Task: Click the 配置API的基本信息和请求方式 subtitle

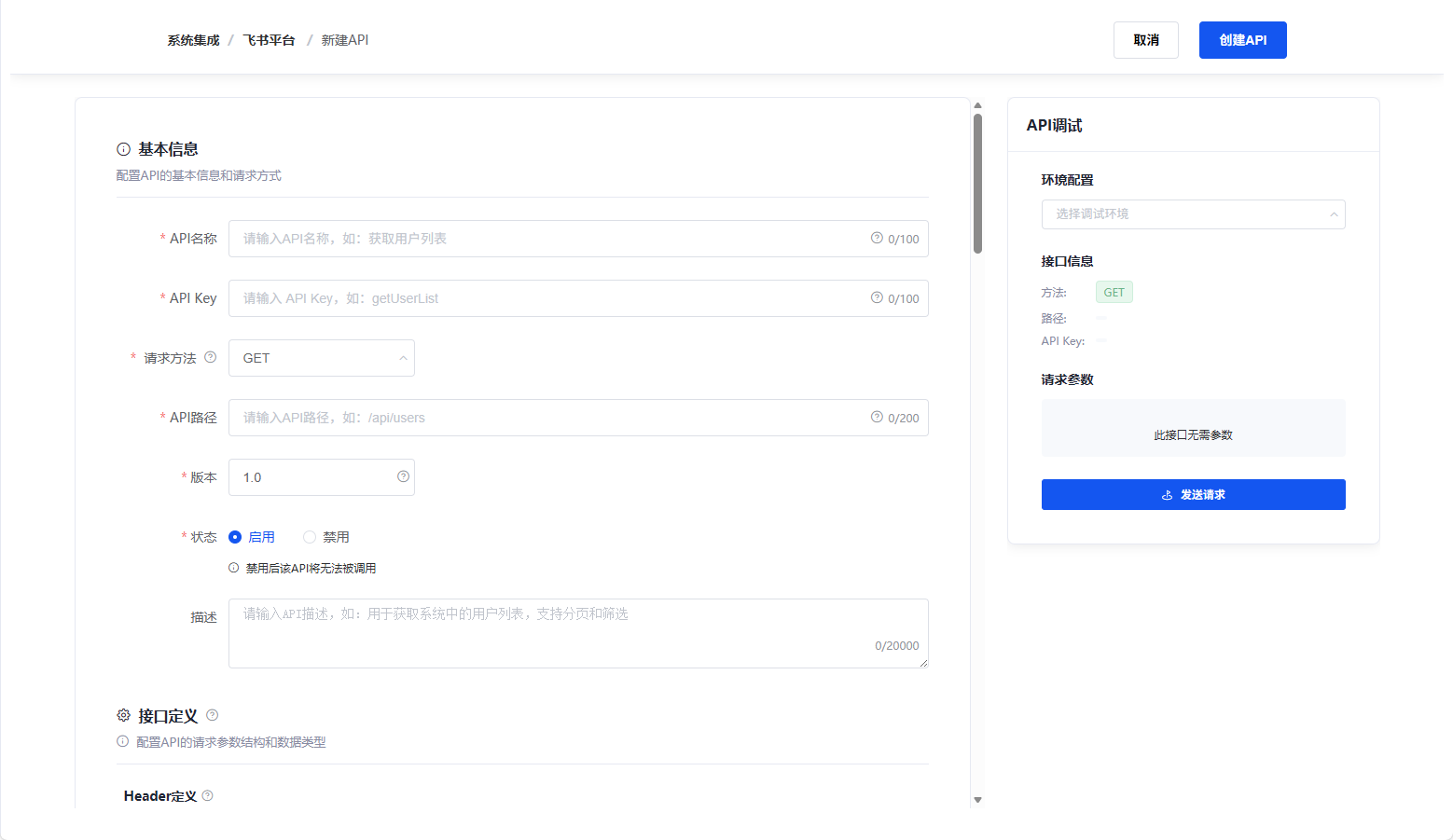Action: point(199,175)
